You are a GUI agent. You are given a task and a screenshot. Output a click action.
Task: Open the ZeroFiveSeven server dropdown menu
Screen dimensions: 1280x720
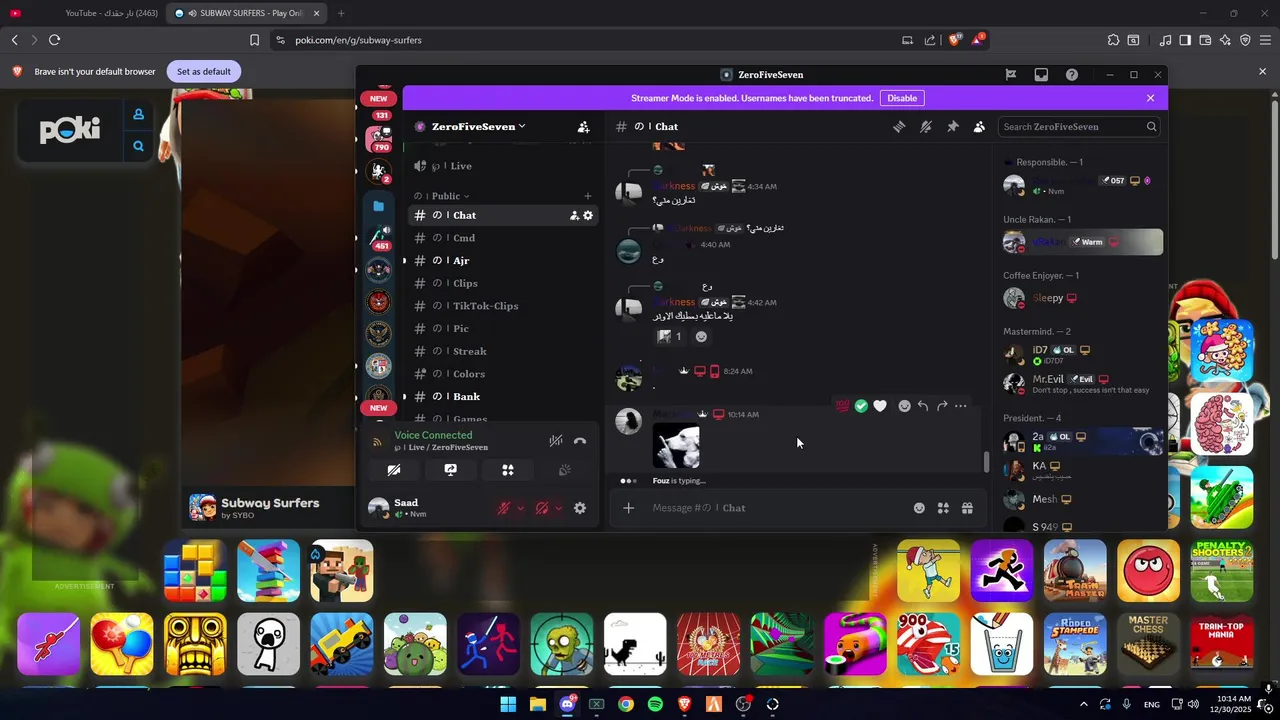tap(478, 127)
